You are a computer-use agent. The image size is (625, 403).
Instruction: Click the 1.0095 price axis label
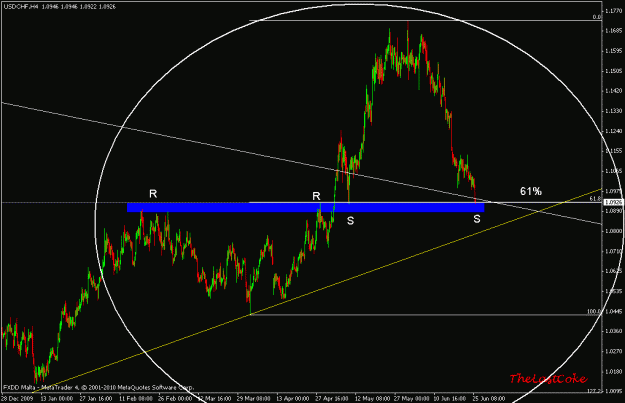click(x=613, y=391)
